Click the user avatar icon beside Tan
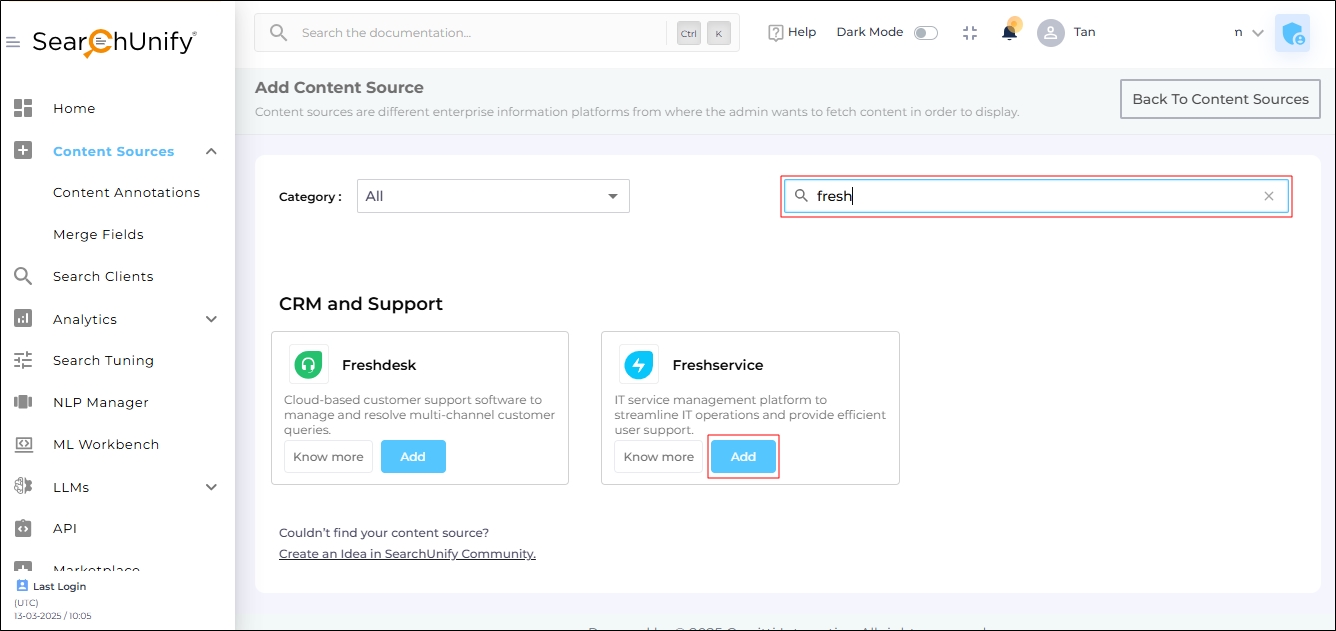The image size is (1336, 631). click(x=1050, y=33)
